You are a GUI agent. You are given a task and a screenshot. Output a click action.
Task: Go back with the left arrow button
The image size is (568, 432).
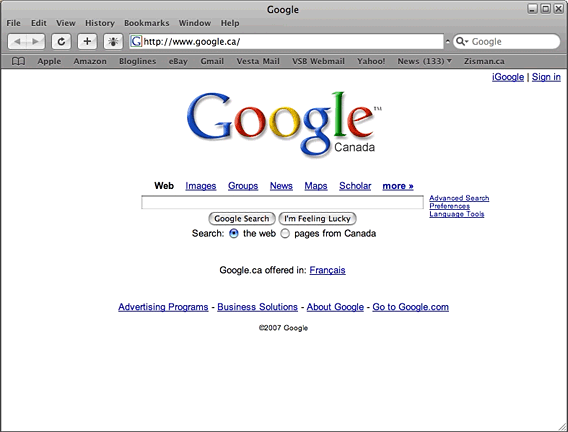point(17,42)
